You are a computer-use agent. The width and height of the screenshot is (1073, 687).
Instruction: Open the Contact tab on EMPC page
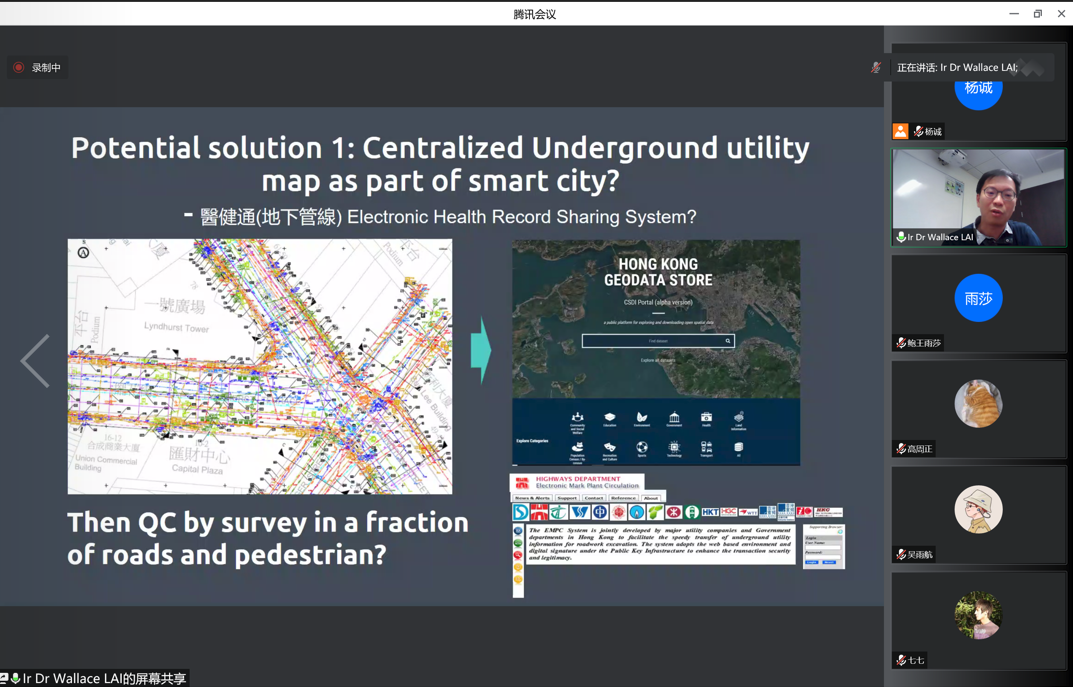tap(594, 498)
